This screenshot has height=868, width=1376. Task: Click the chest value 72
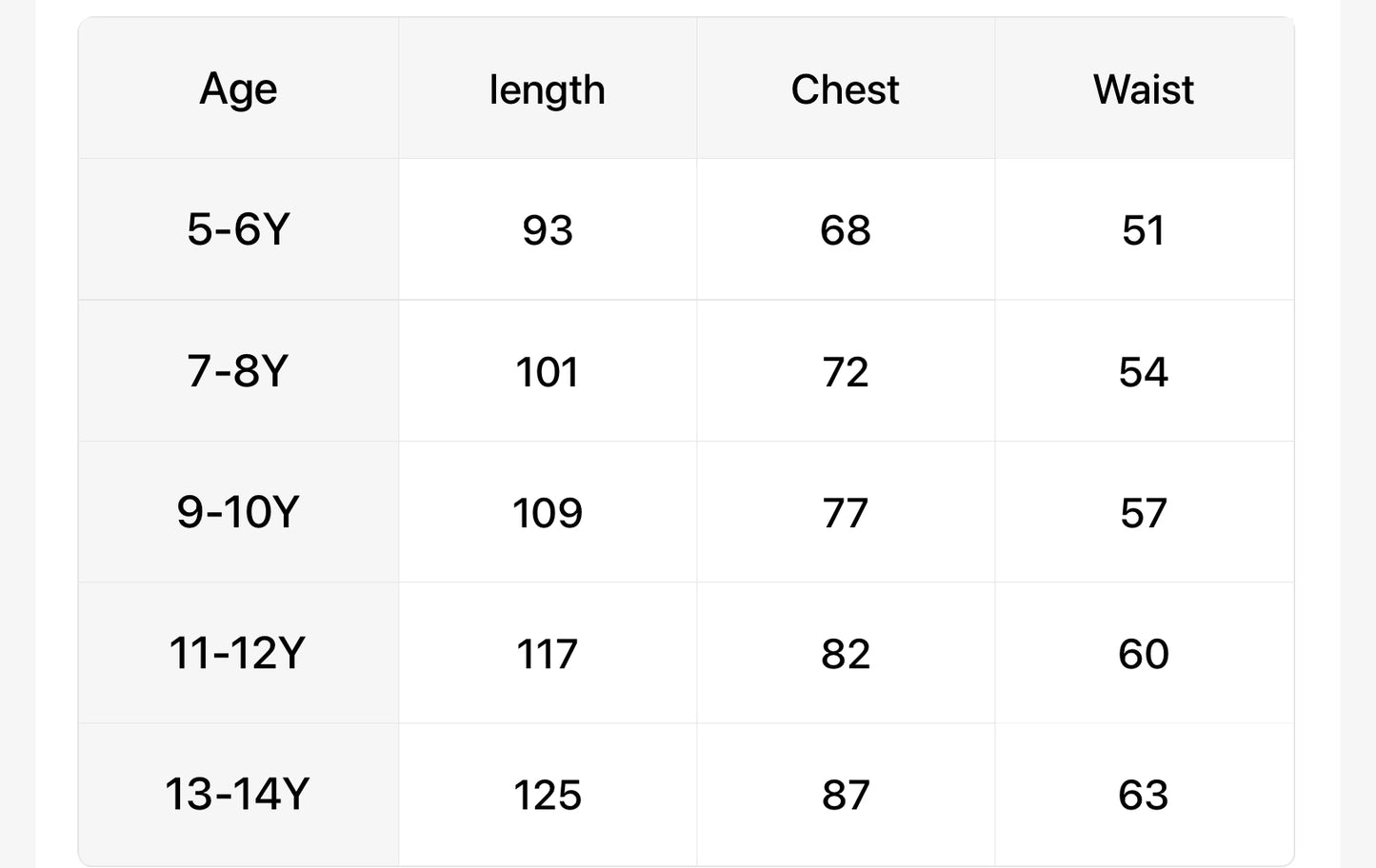(x=845, y=371)
